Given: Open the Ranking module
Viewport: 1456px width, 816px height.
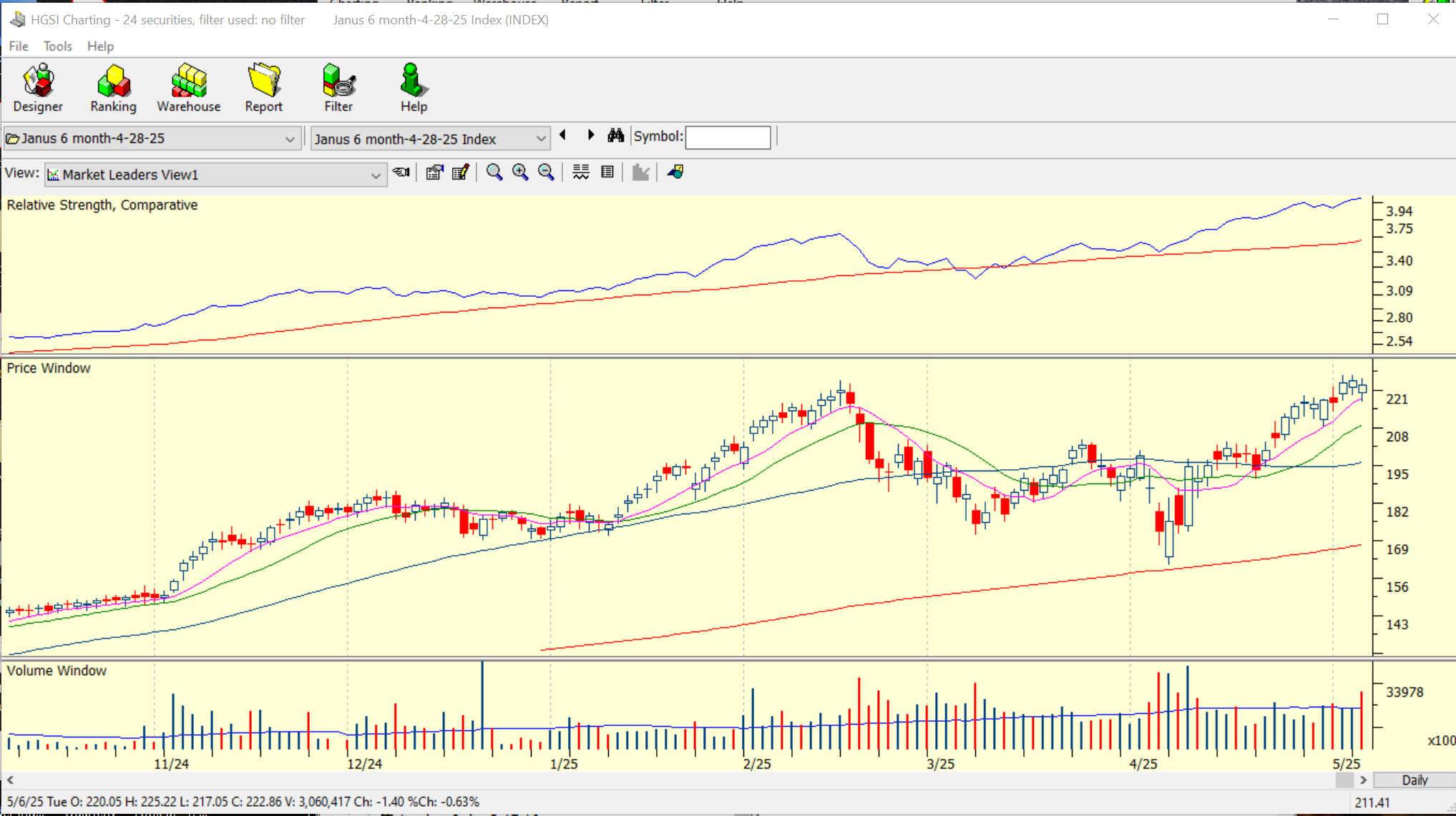Looking at the screenshot, I should 113,88.
